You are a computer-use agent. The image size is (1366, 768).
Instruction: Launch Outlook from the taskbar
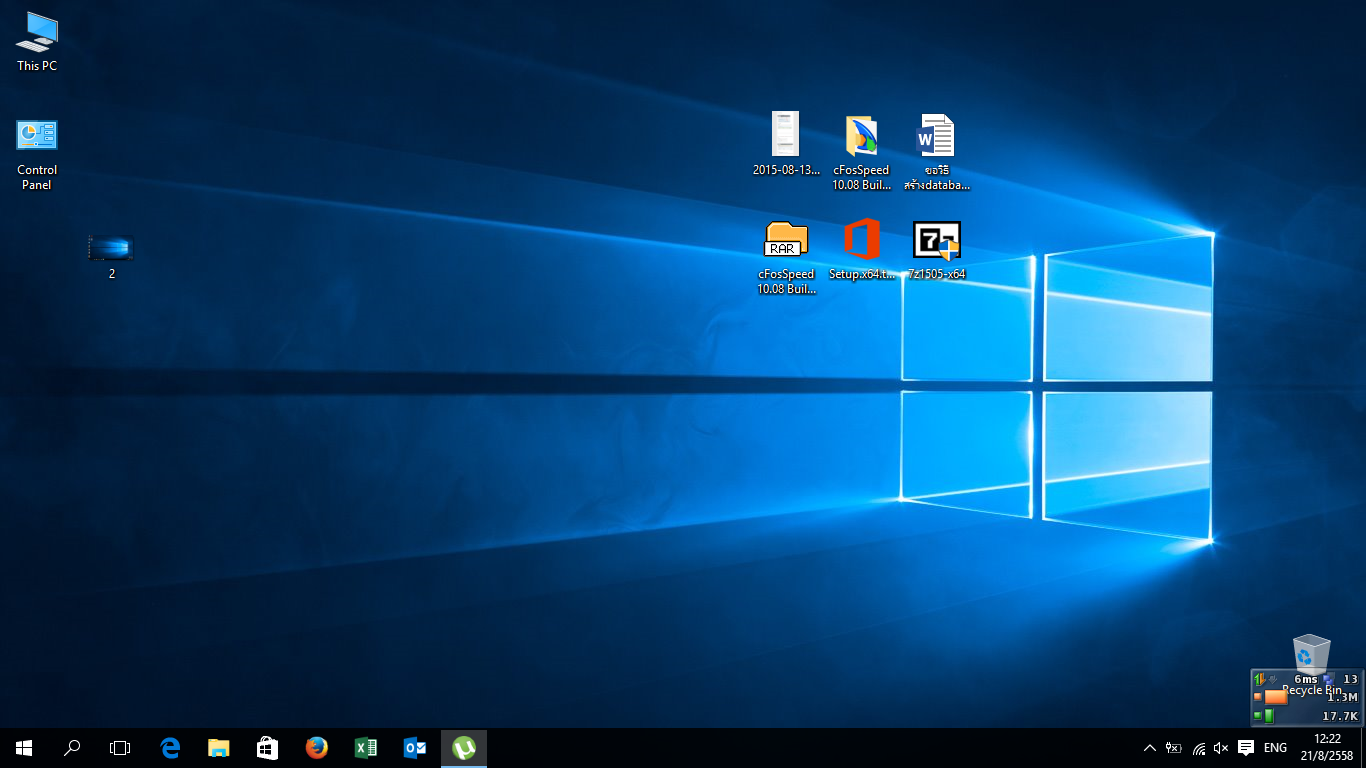coord(415,748)
